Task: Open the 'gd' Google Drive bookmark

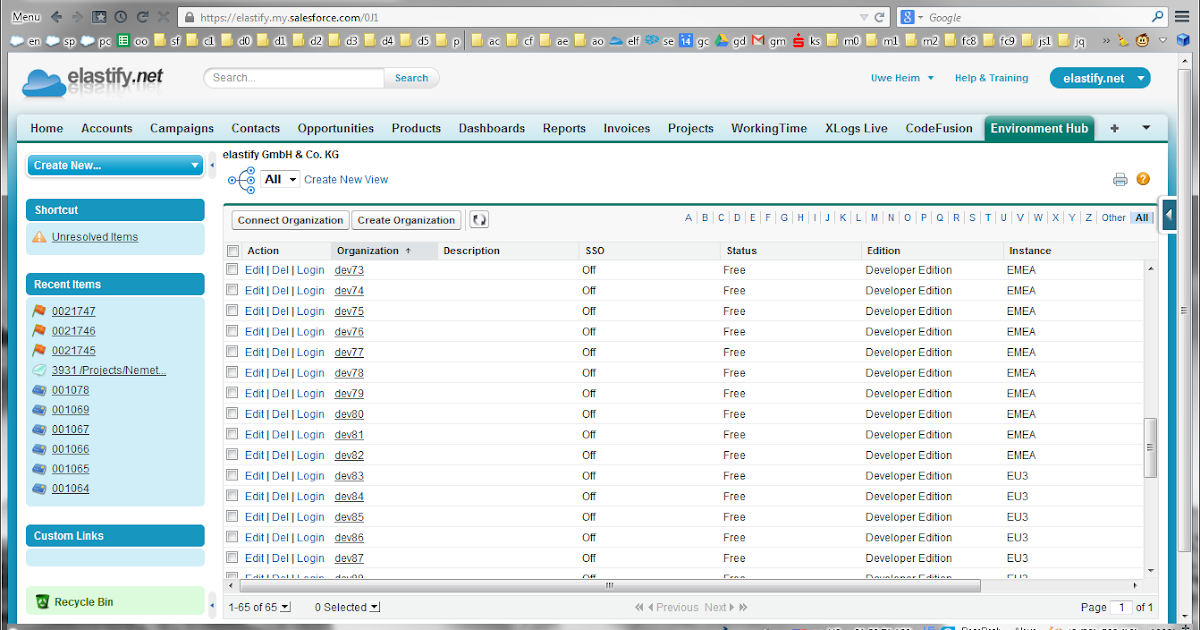Action: pyautogui.click(x=730, y=41)
